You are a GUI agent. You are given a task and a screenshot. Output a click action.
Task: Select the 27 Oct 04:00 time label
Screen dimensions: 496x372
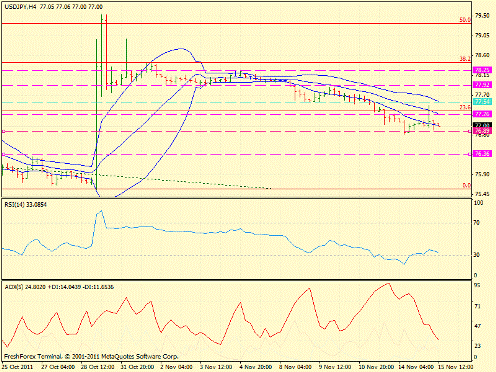(x=58, y=367)
